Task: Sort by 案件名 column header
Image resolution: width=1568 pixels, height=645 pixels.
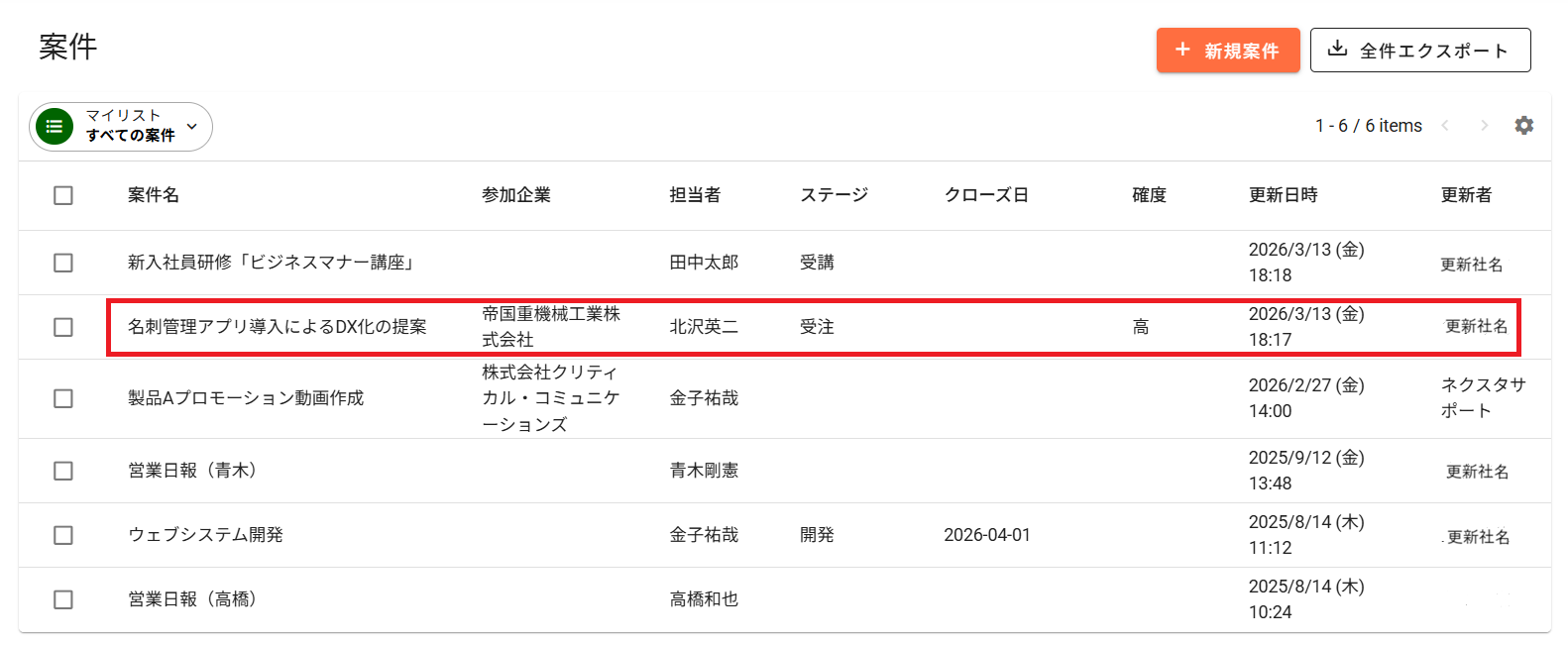Action: click(x=154, y=195)
